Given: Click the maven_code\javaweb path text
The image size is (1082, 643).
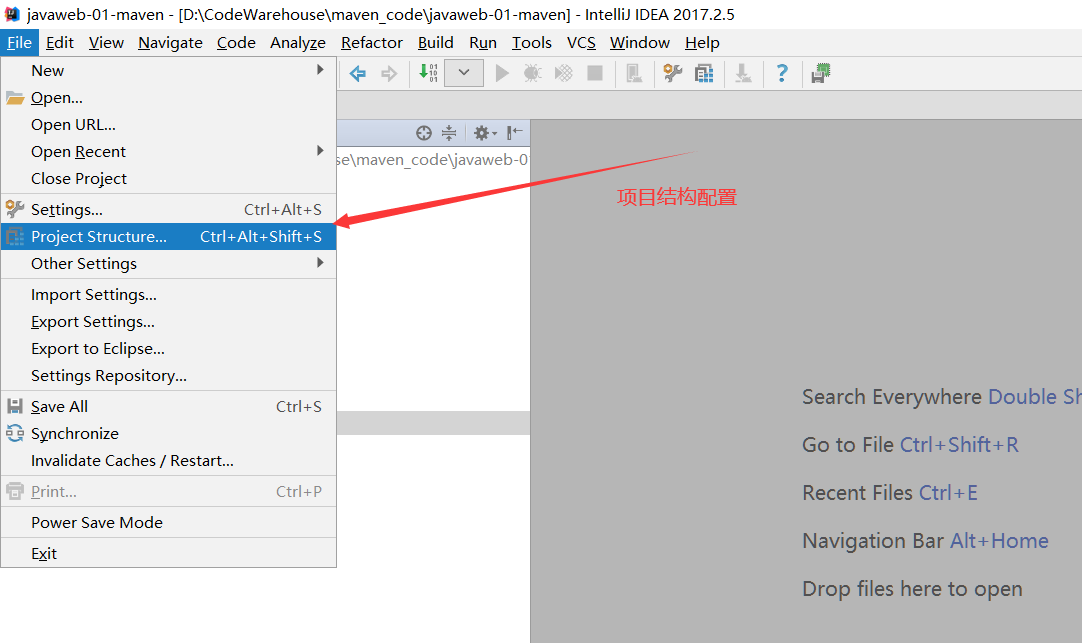Looking at the screenshot, I should [x=433, y=160].
